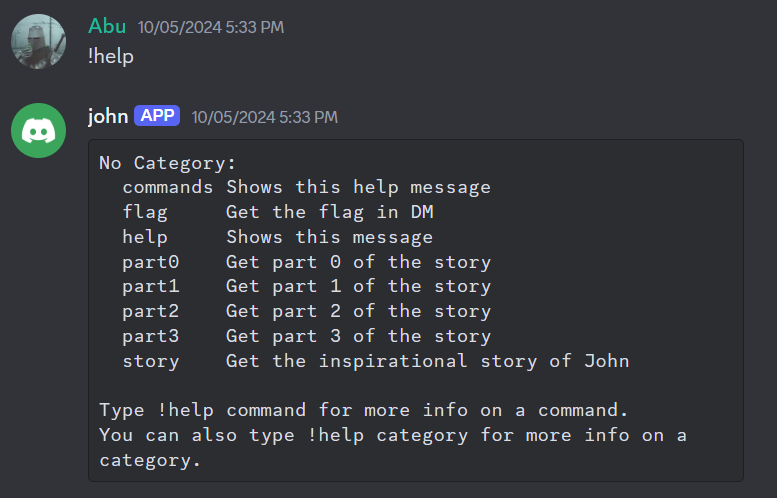Click the !help message text
This screenshot has width=777, height=498.
pos(111,56)
